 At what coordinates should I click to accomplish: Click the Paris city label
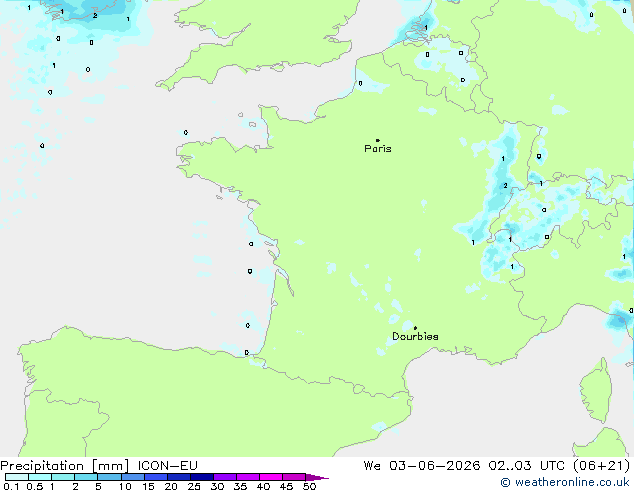378,149
